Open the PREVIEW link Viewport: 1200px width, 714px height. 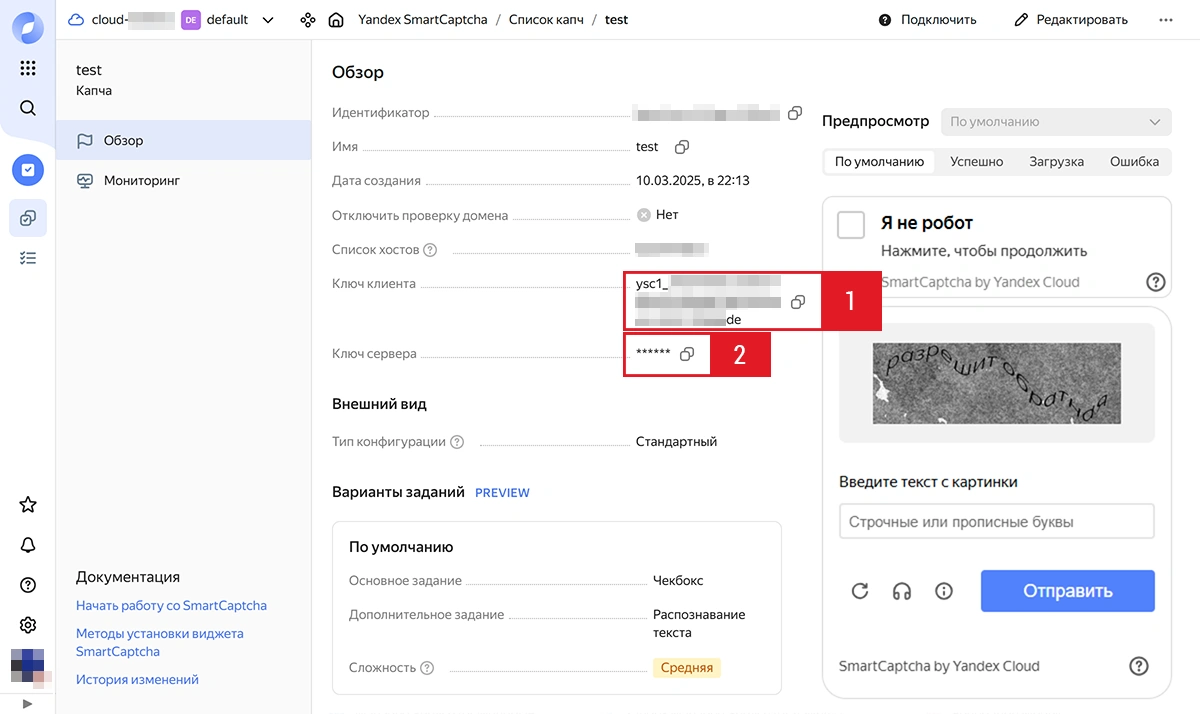point(502,493)
